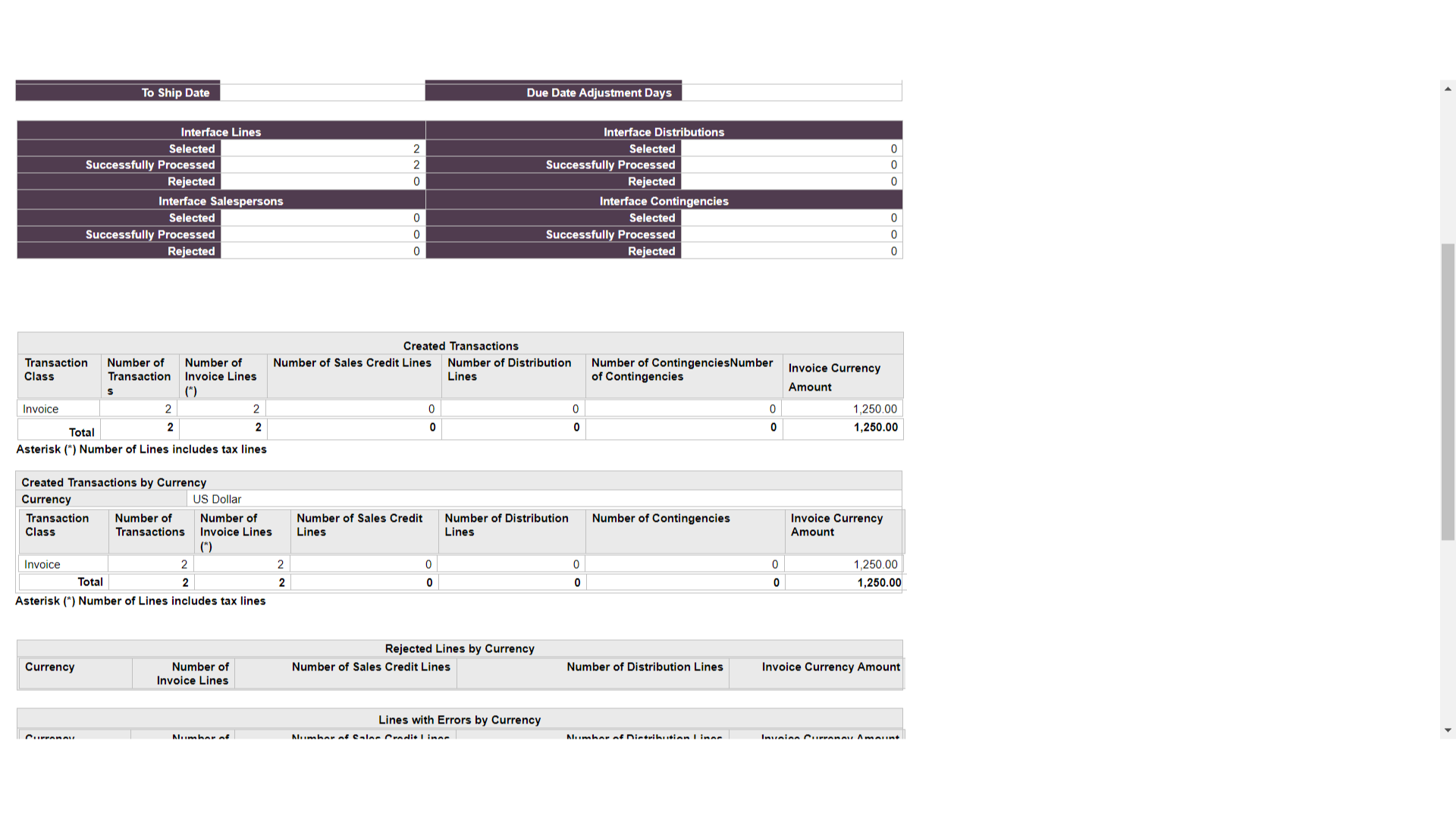Click the "Interface Distributions" section header
1456x819 pixels.
pyautogui.click(x=664, y=131)
